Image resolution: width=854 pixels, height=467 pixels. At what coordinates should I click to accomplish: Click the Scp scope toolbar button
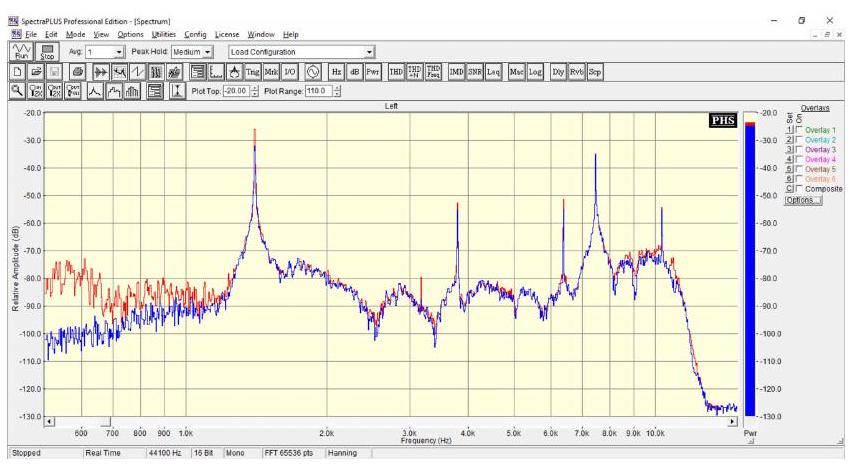coord(595,72)
